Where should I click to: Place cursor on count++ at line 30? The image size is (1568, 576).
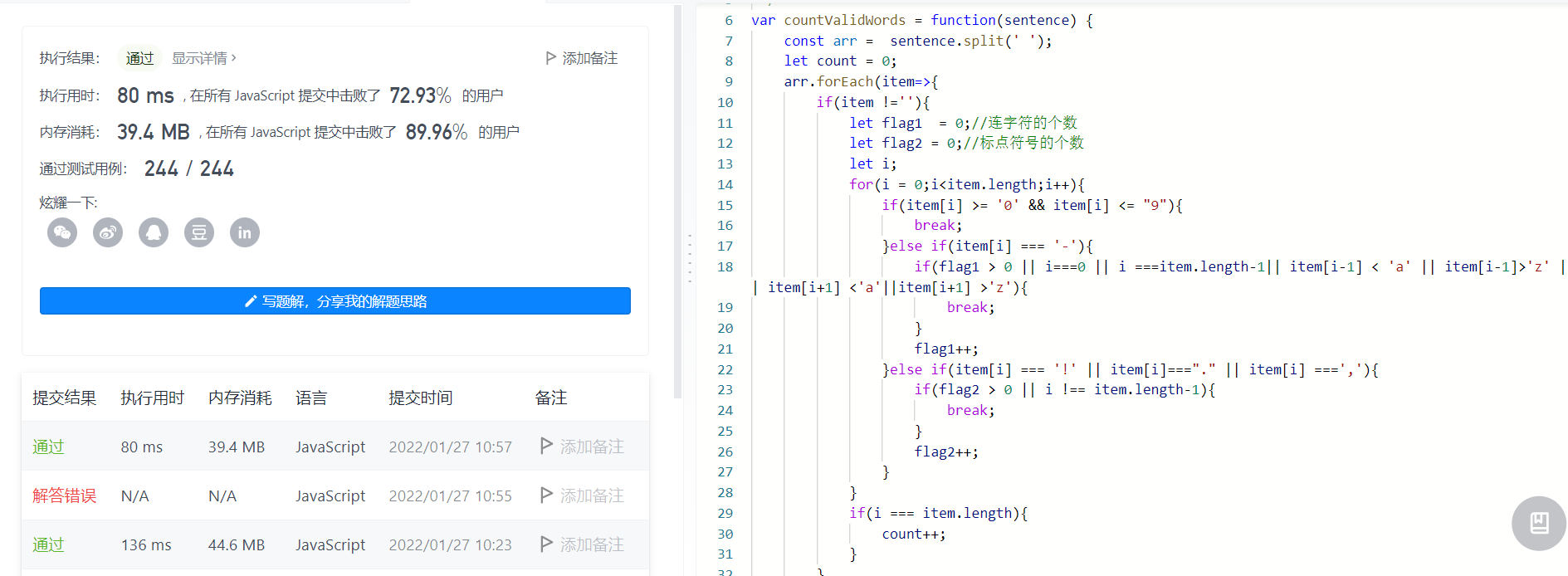coord(913,534)
